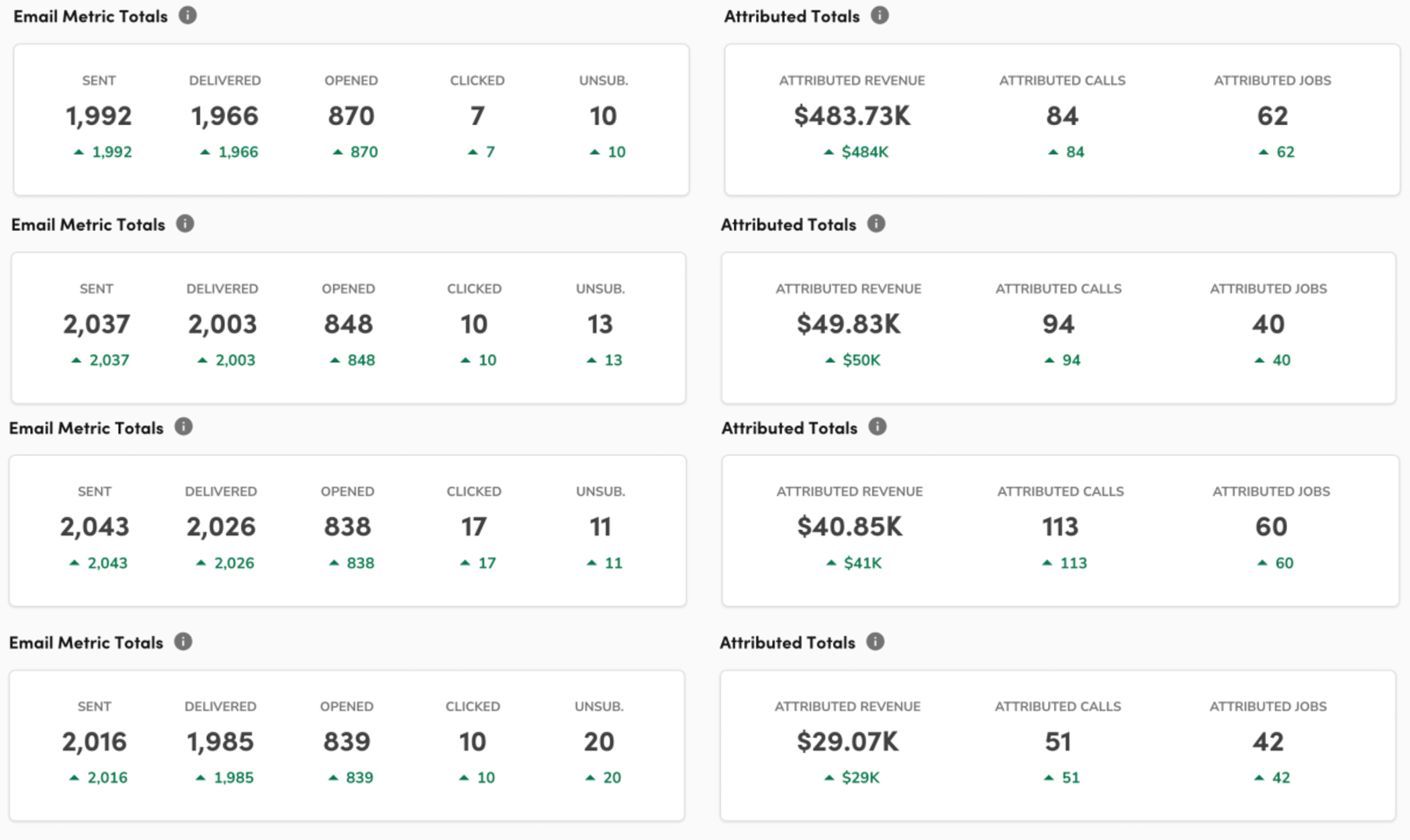Viewport: 1410px width, 840px height.
Task: Click the $483.73K attributed revenue value
Action: tap(852, 116)
